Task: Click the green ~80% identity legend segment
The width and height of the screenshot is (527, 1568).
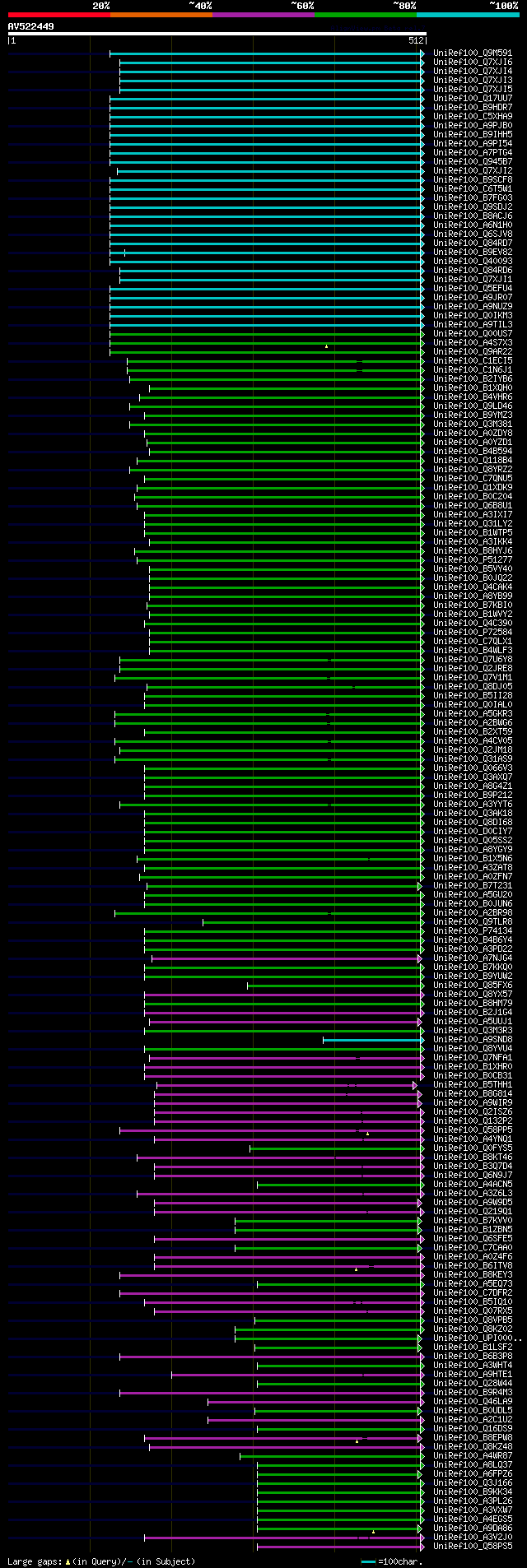Action: pyautogui.click(x=366, y=15)
